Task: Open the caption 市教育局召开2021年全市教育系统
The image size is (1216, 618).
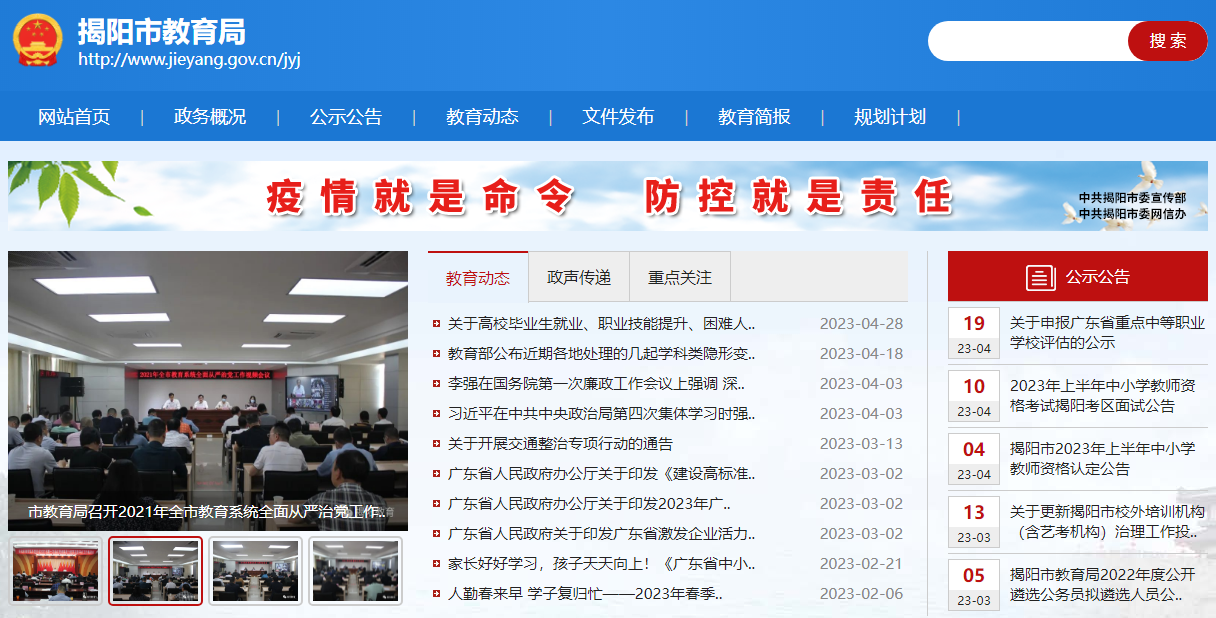Action: tap(207, 511)
